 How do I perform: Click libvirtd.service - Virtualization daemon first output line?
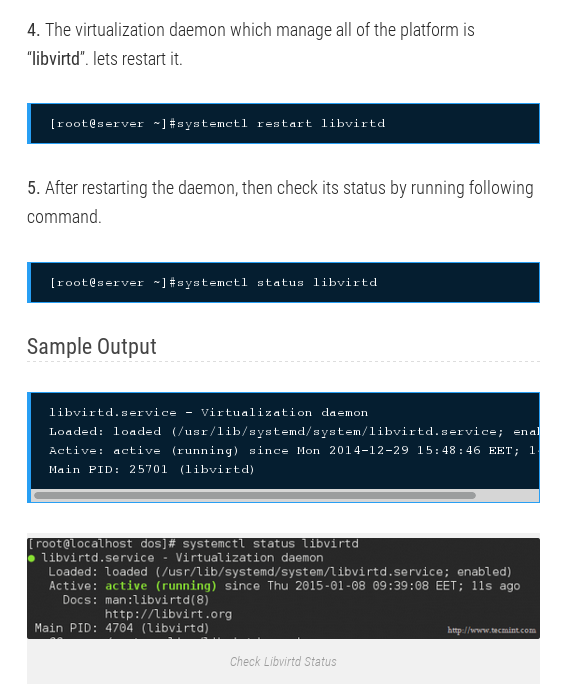coord(208,412)
